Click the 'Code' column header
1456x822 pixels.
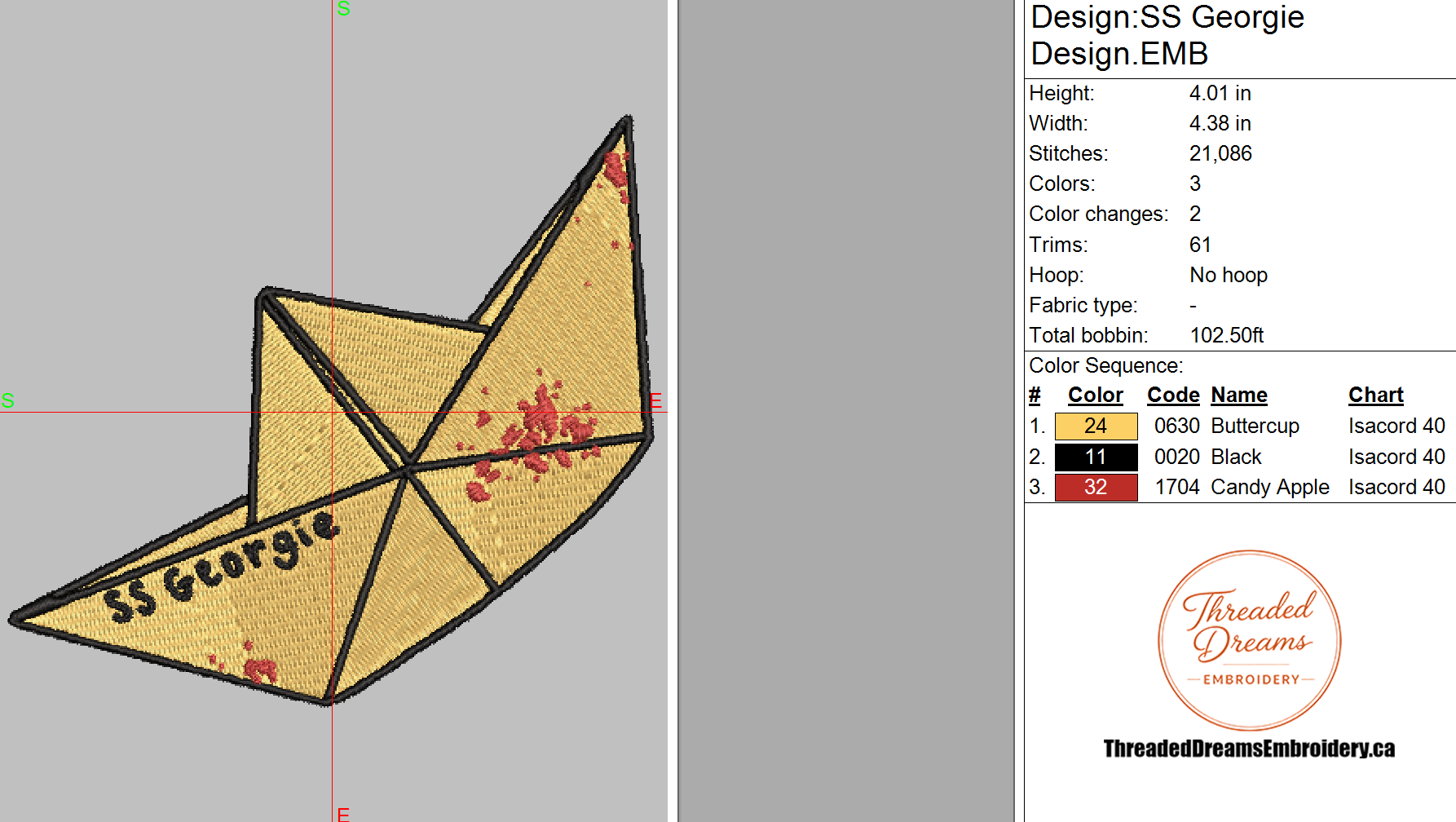click(x=1173, y=396)
